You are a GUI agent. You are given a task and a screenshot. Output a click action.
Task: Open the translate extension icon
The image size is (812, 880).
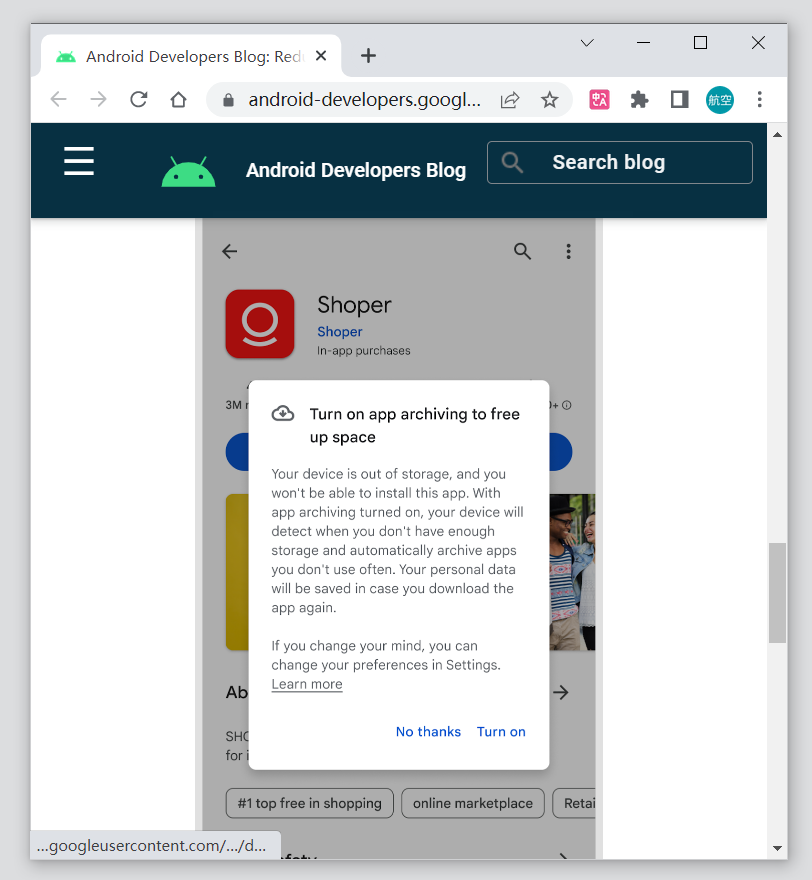(599, 100)
